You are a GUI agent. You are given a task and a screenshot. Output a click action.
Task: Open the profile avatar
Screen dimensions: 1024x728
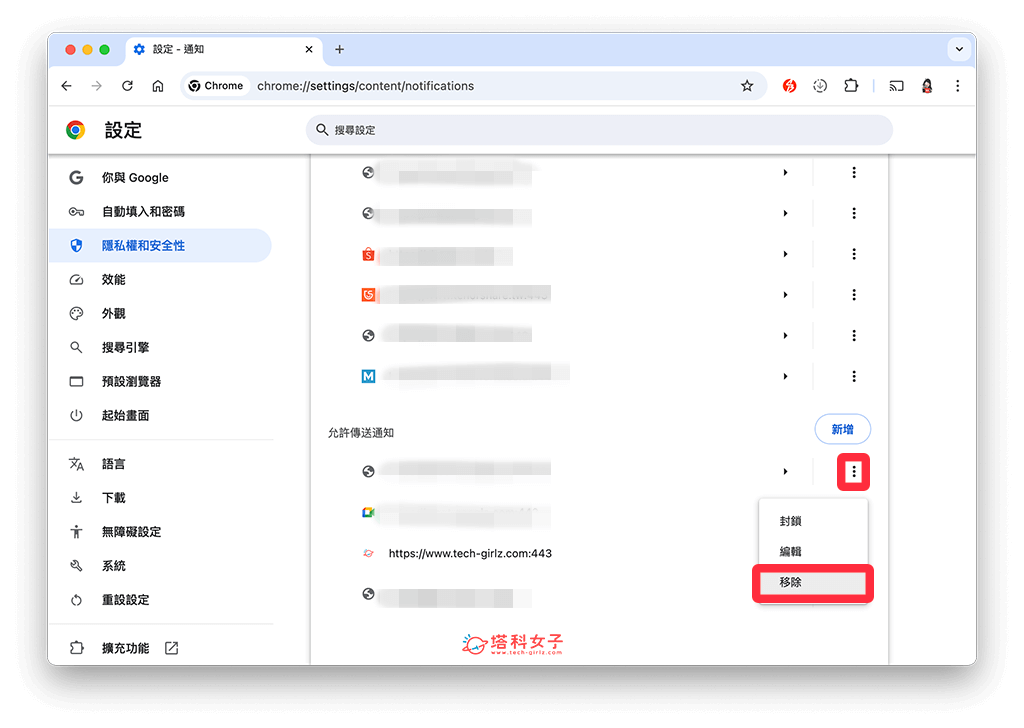coord(927,86)
